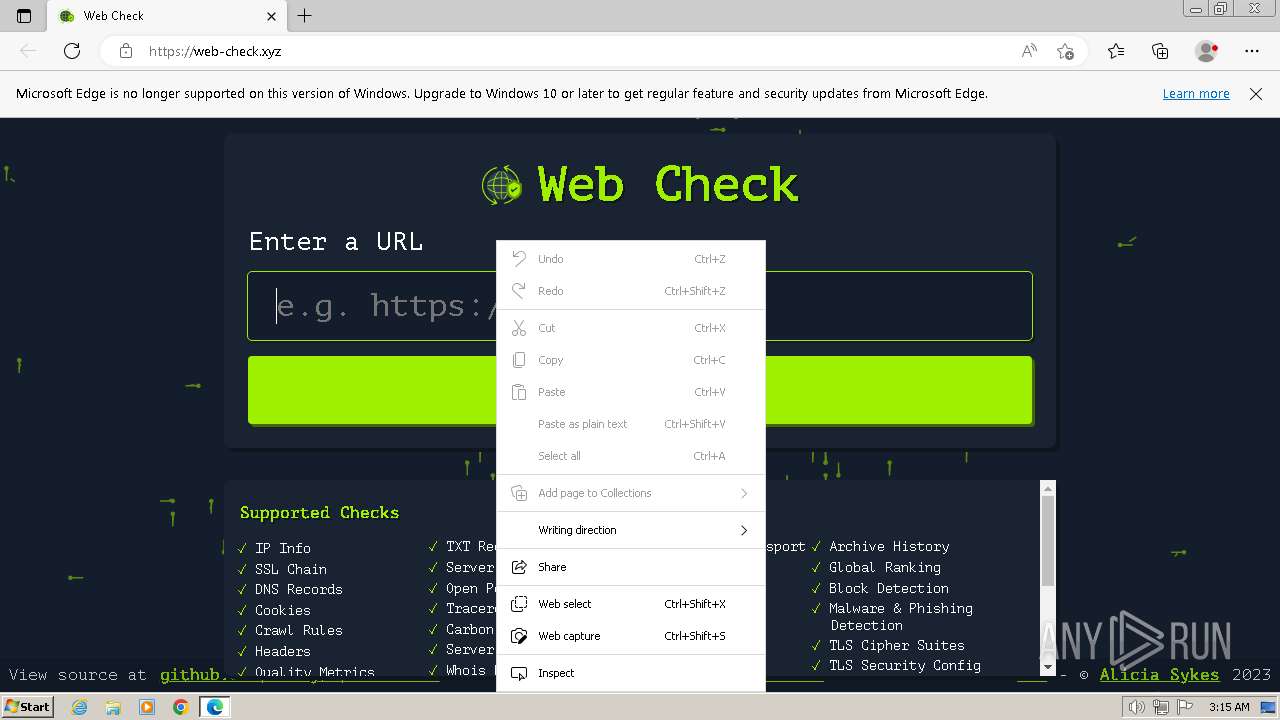Add this page to favorites star
Screen dimensions: 1280x720
(1065, 51)
